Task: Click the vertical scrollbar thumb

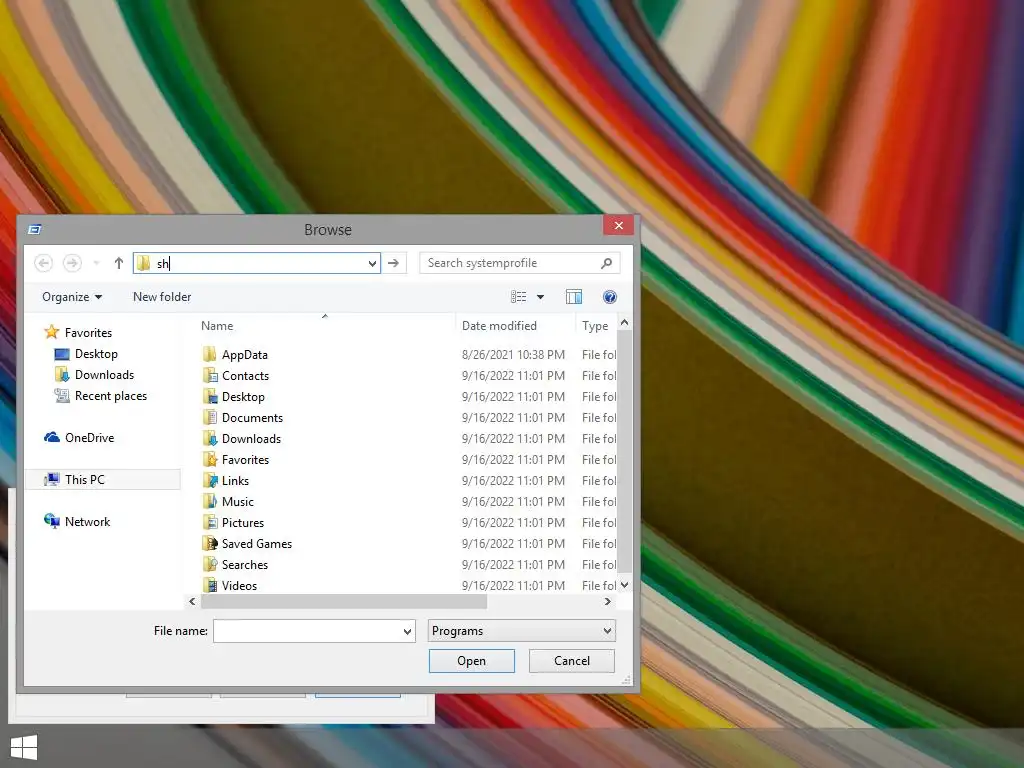Action: click(624, 451)
